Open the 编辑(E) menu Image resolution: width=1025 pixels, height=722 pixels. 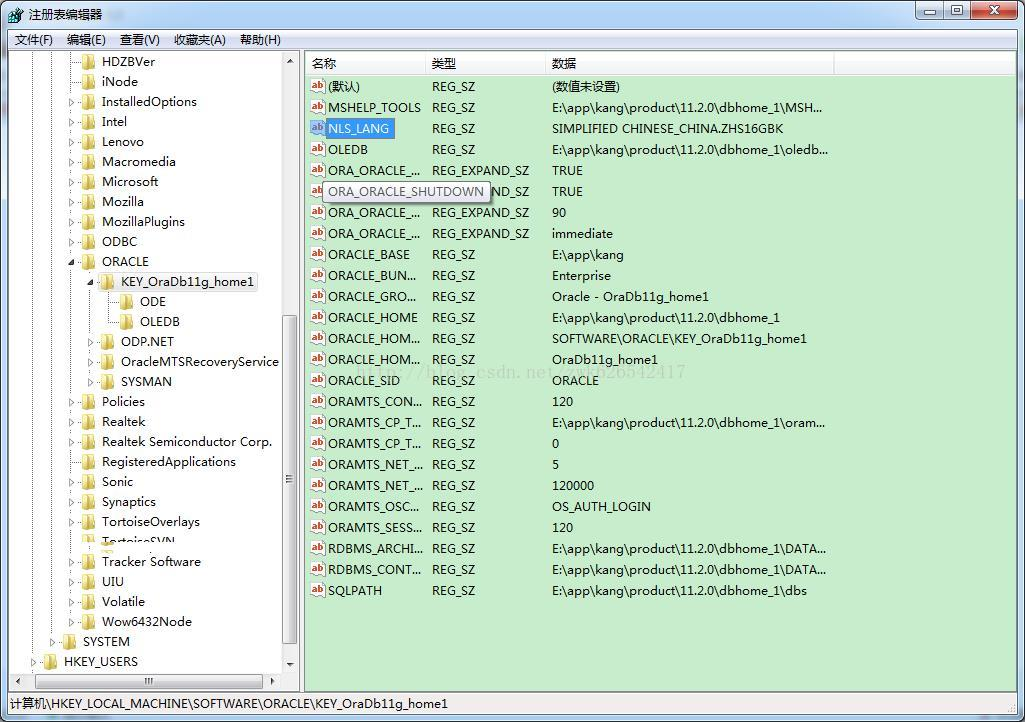pyautogui.click(x=86, y=40)
